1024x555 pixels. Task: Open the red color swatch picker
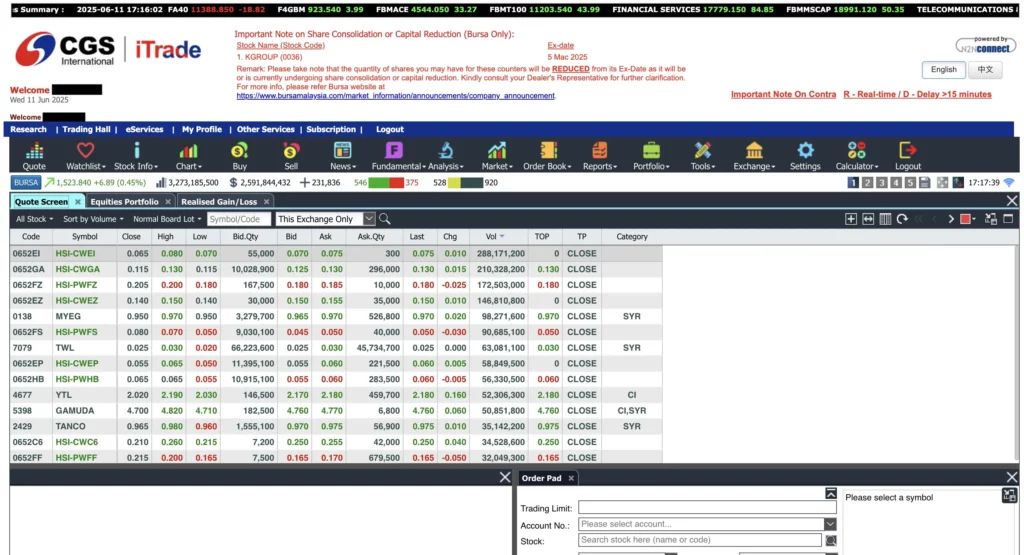coord(967,219)
